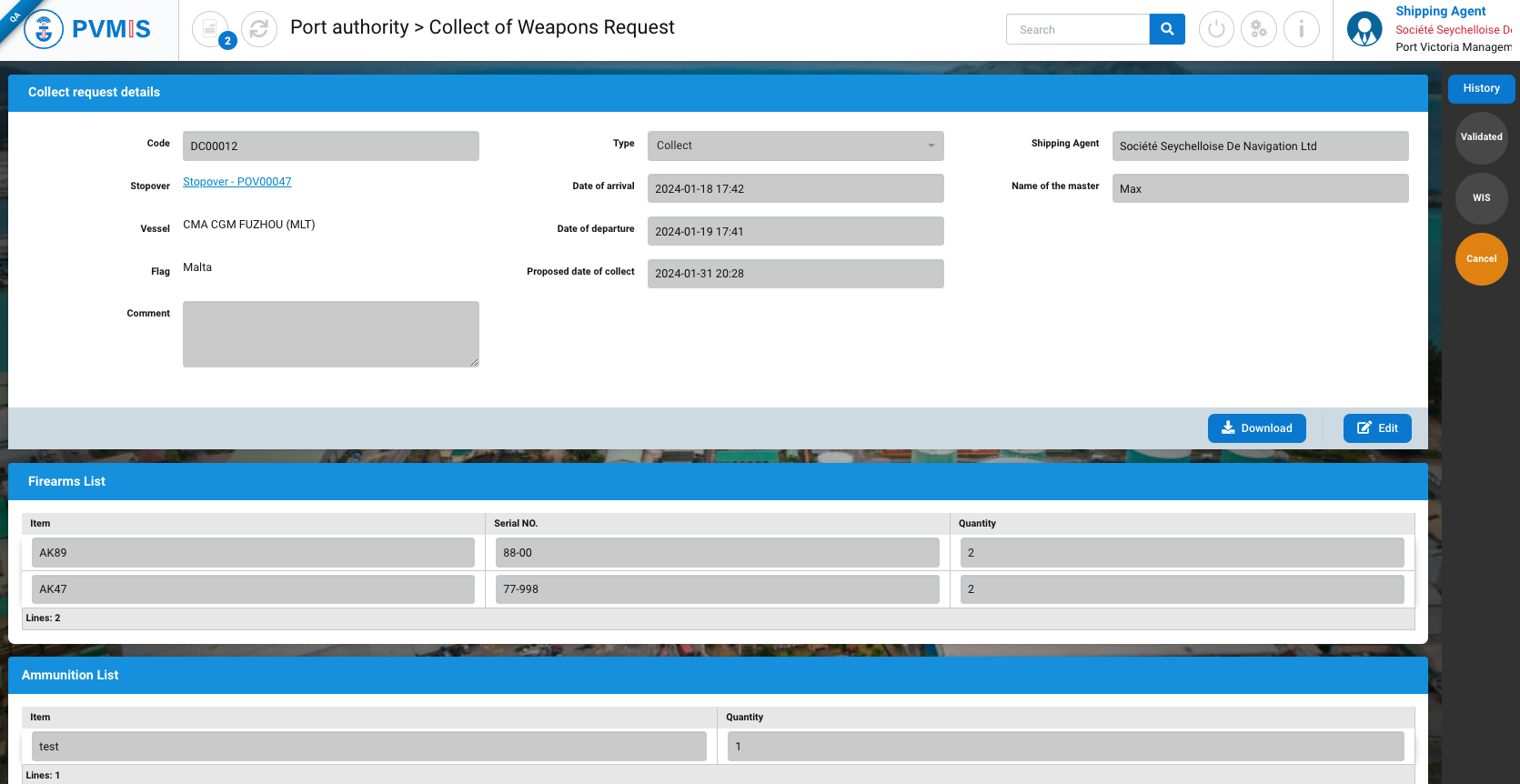The image size is (1520, 784).
Task: Open Stopover - POV00047 link
Action: click(237, 182)
